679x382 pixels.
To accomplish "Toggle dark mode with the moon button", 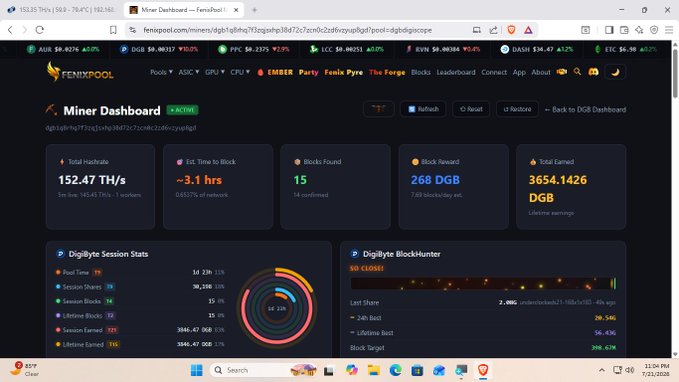I will pos(615,72).
